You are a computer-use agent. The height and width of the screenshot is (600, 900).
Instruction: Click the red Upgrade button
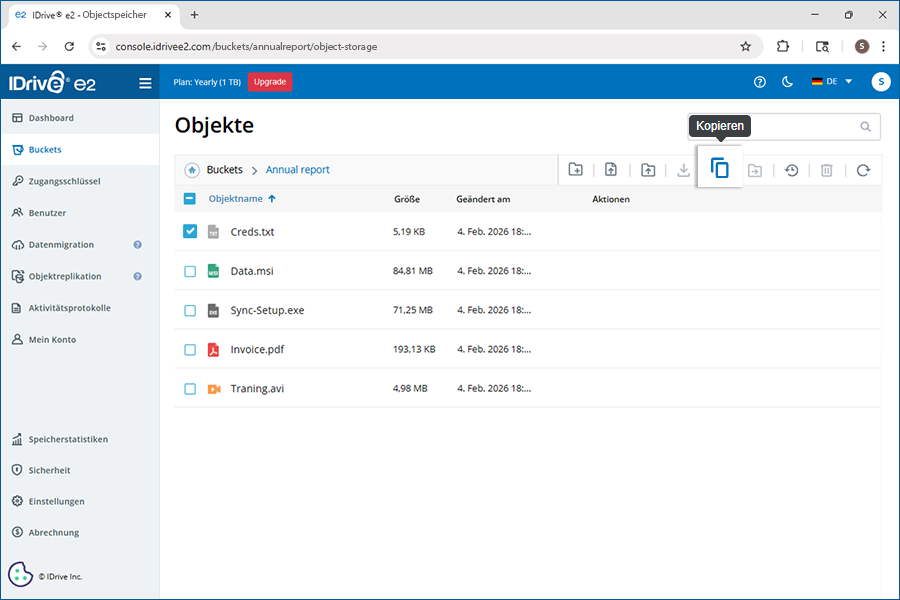coord(269,82)
